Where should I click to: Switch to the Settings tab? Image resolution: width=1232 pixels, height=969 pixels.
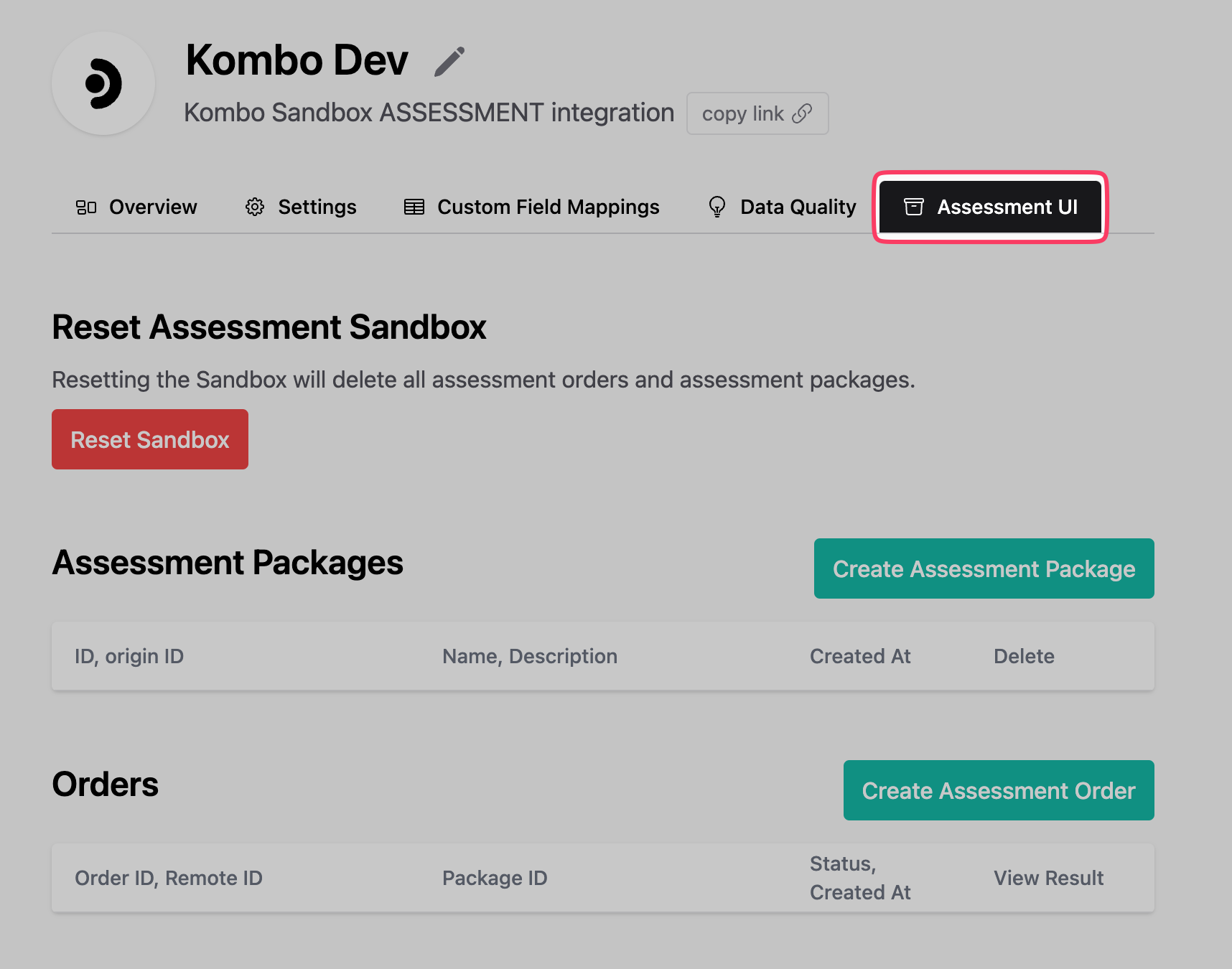click(300, 207)
